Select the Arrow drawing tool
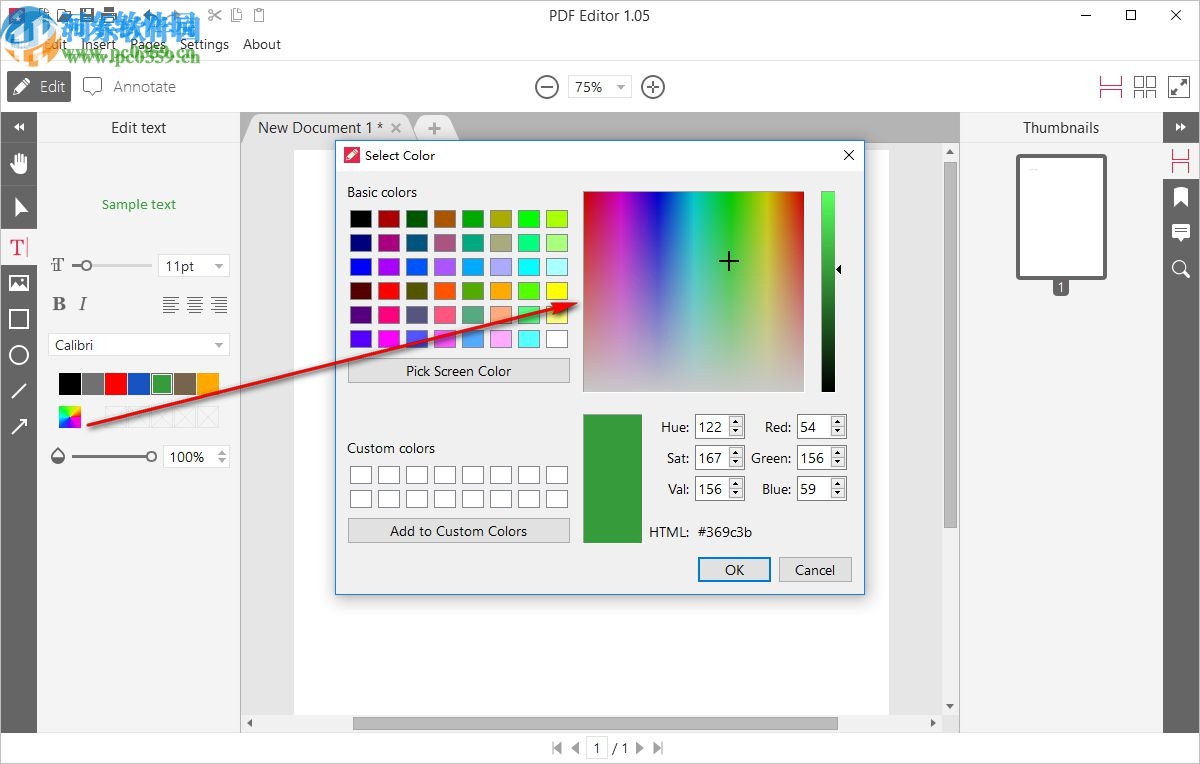Screen dimensions: 1200x764 pos(18,427)
